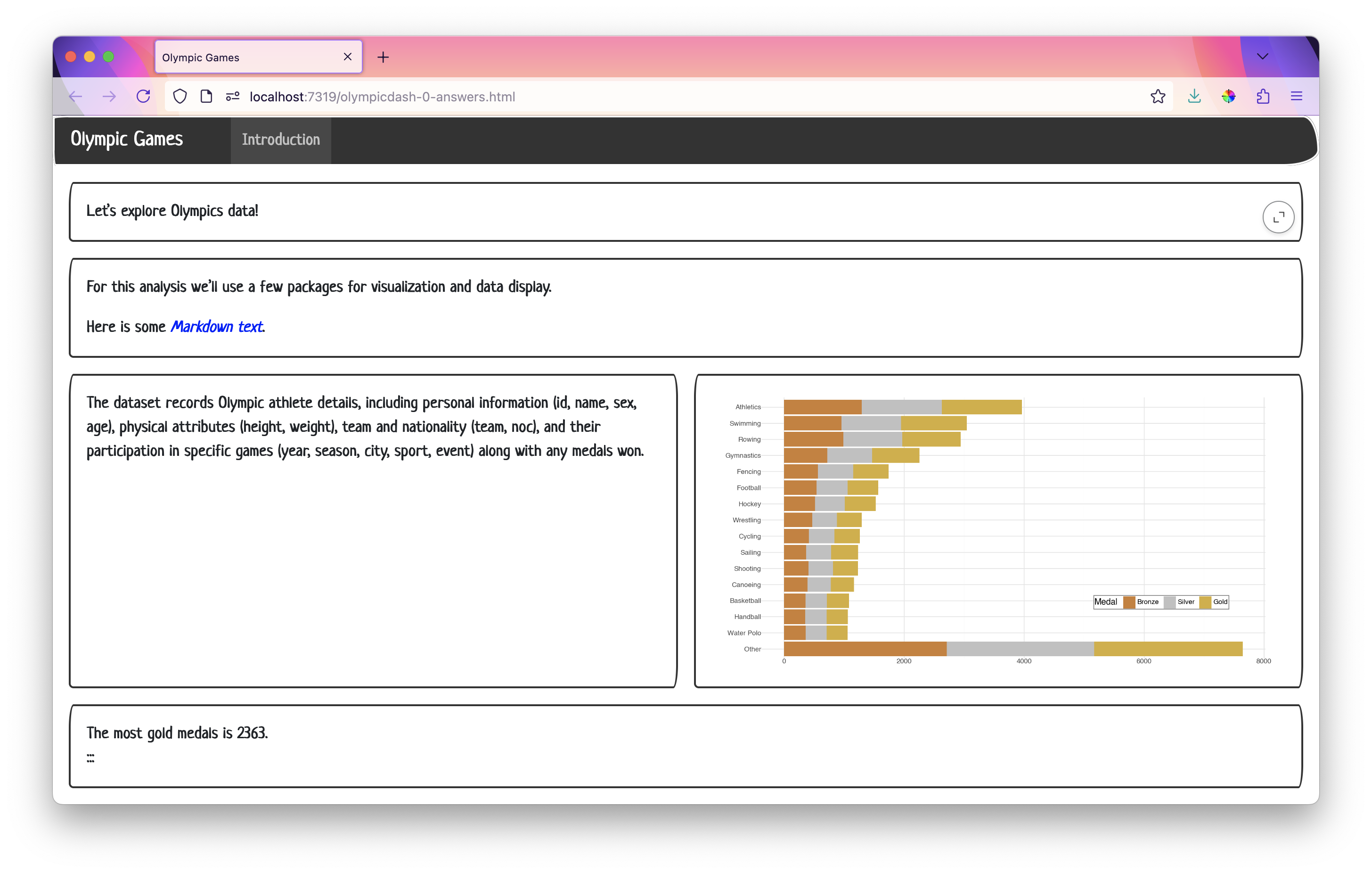1372x874 pixels.
Task: Open a new tab with the plus button
Action: (383, 57)
